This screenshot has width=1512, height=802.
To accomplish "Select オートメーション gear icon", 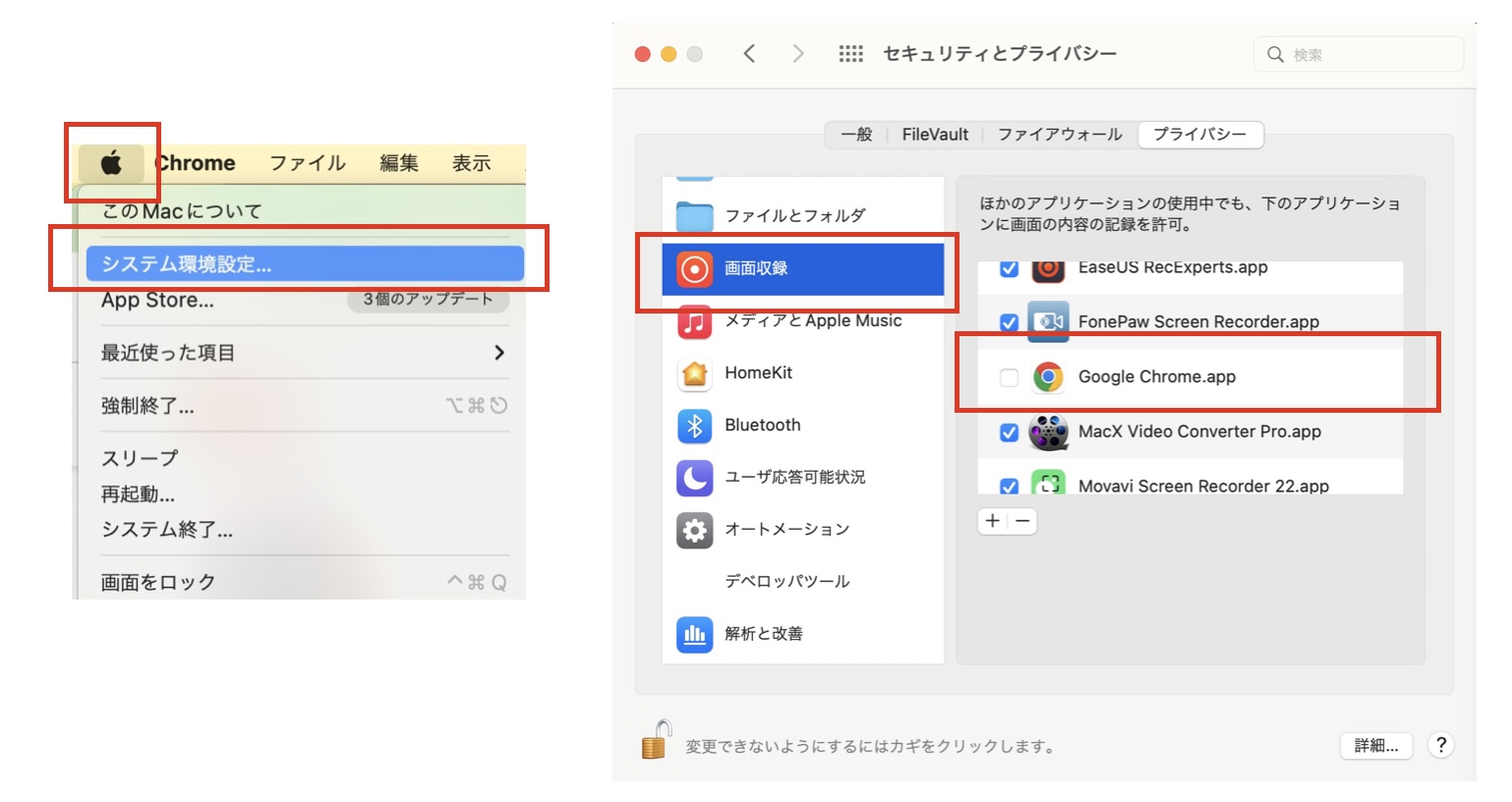I will (x=695, y=530).
